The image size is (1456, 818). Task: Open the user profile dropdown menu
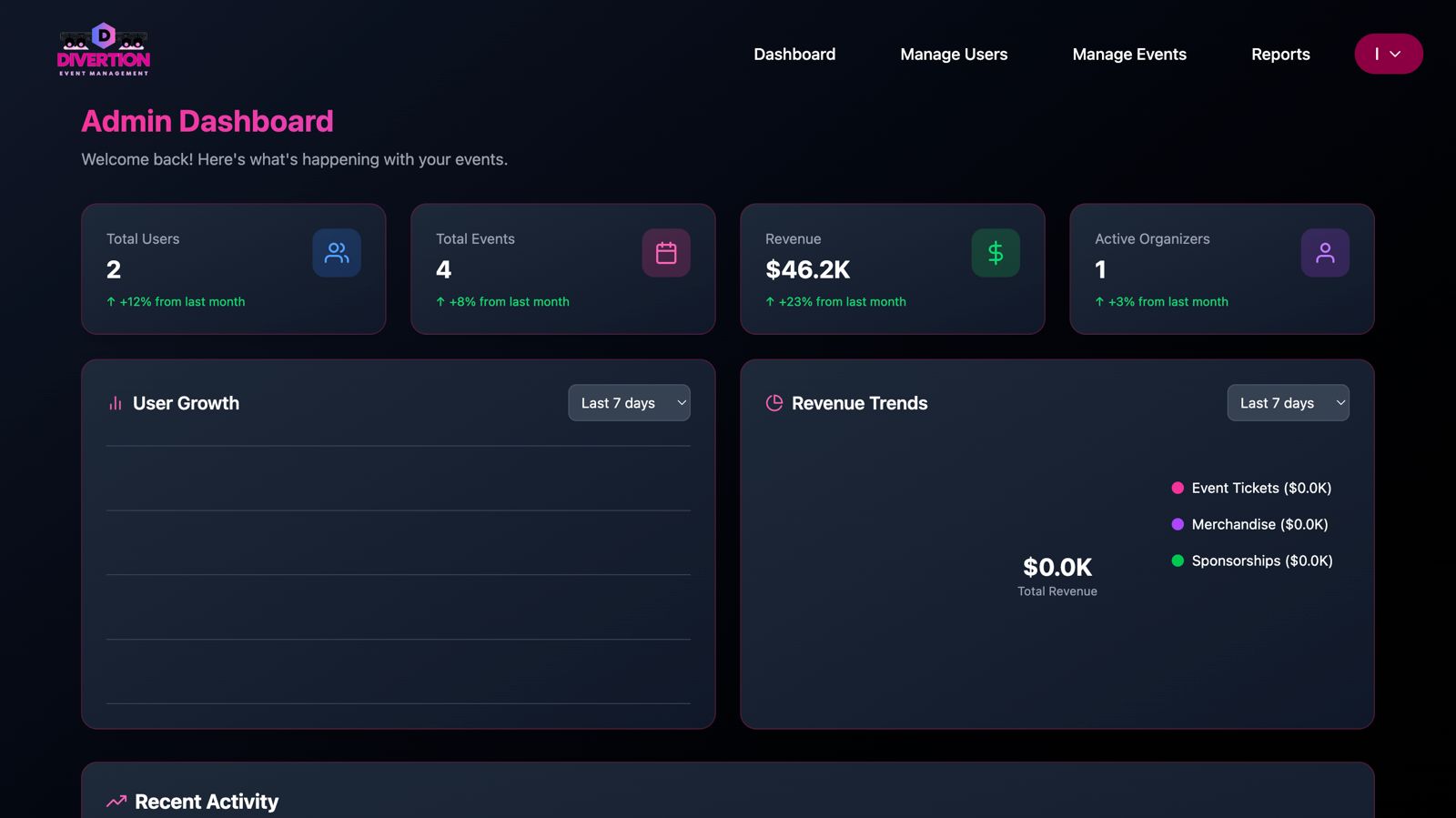tap(1389, 54)
